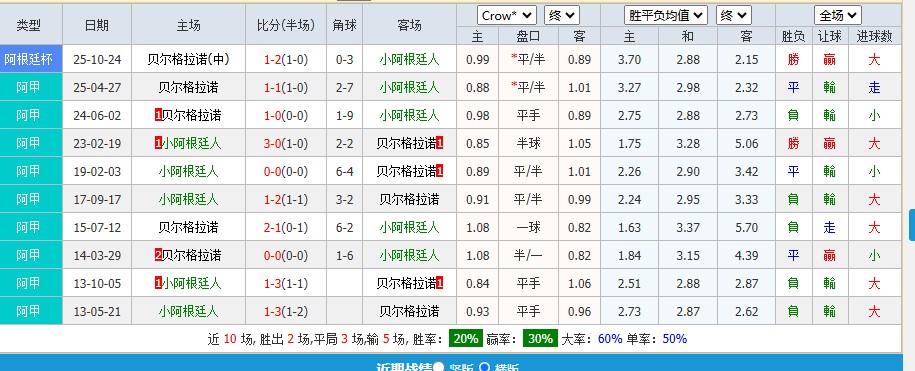Click the green 30% 赢率 badge
The width and height of the screenshot is (915, 371).
click(x=540, y=338)
